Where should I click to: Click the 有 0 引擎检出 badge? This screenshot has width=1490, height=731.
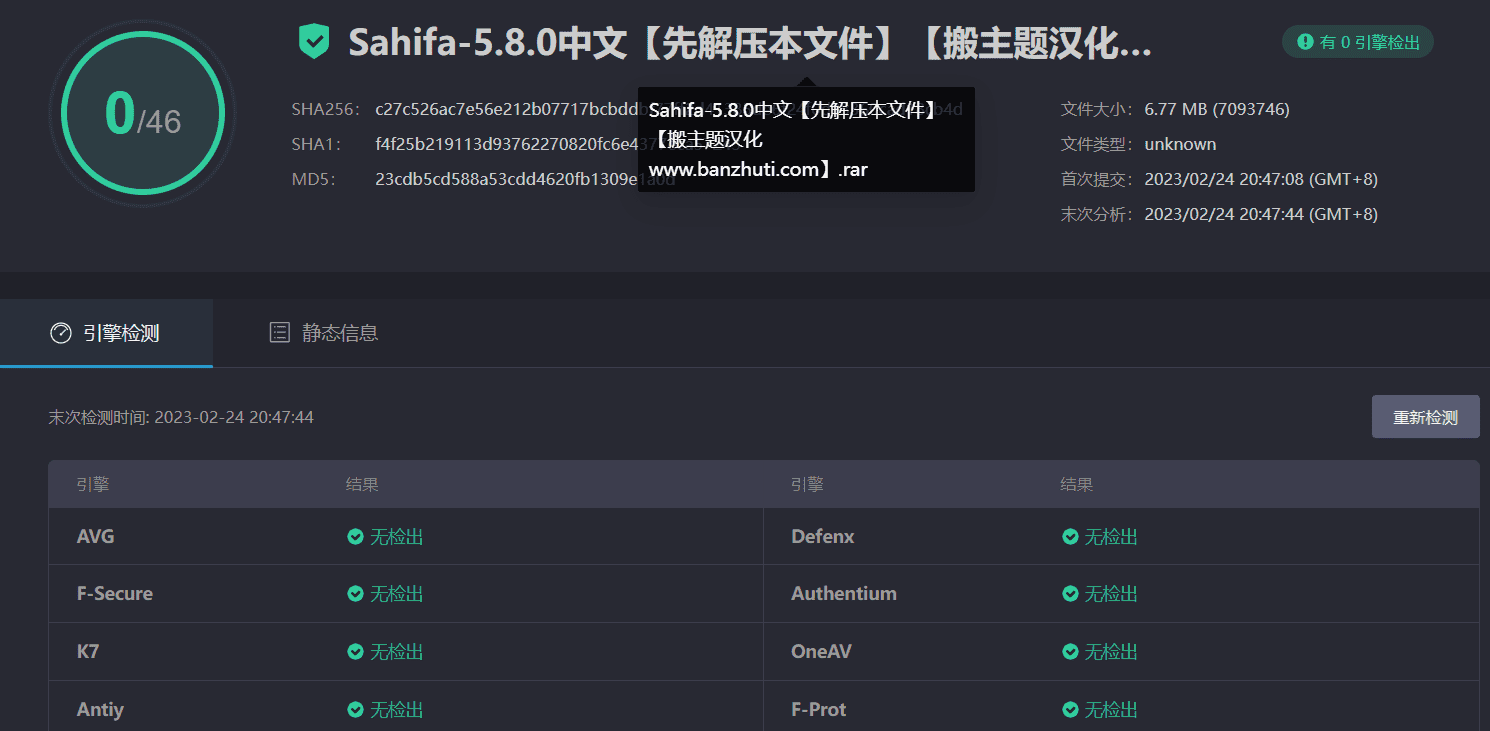pyautogui.click(x=1358, y=42)
